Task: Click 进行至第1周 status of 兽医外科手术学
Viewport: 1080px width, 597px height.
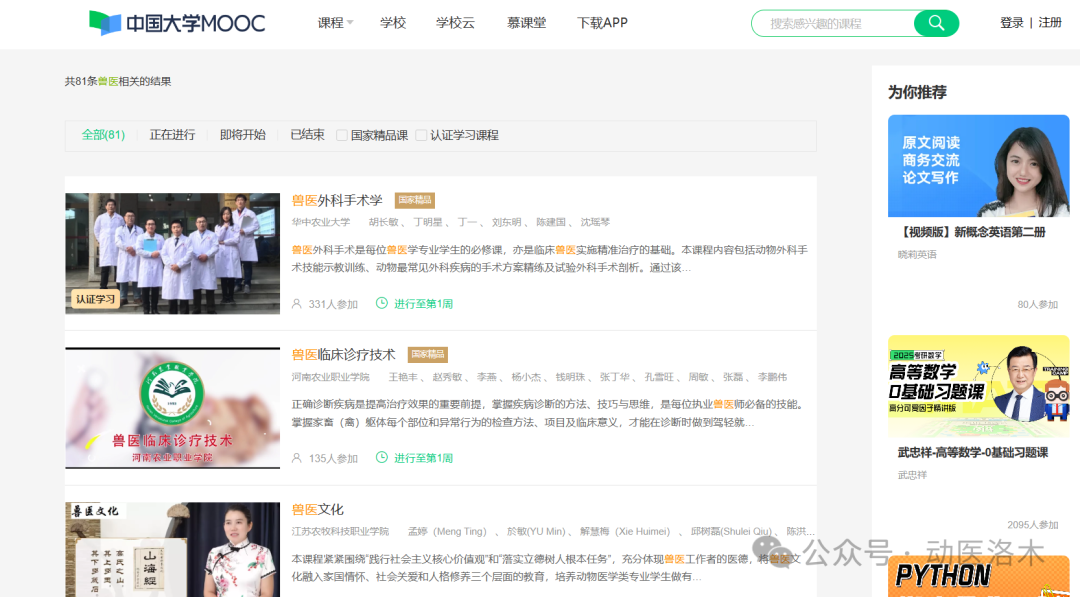Action: (x=423, y=304)
